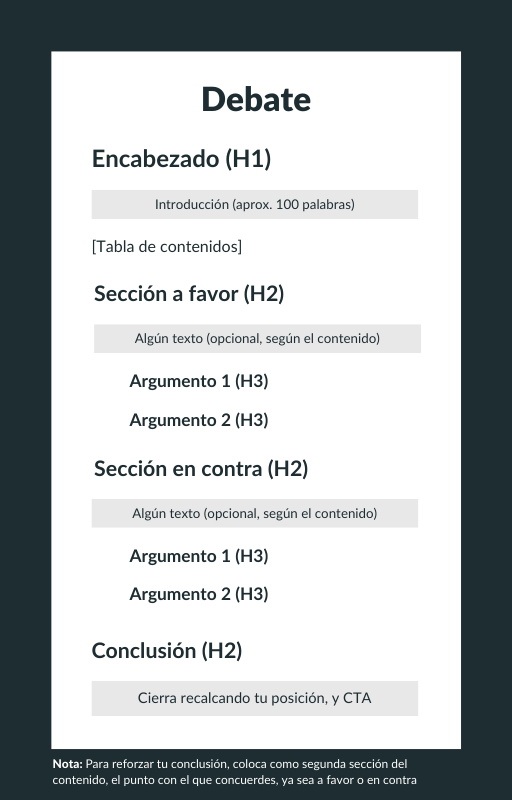Screen dimensions: 512x800
Task: Click the word CTA in the closing box
Action: click(x=357, y=698)
